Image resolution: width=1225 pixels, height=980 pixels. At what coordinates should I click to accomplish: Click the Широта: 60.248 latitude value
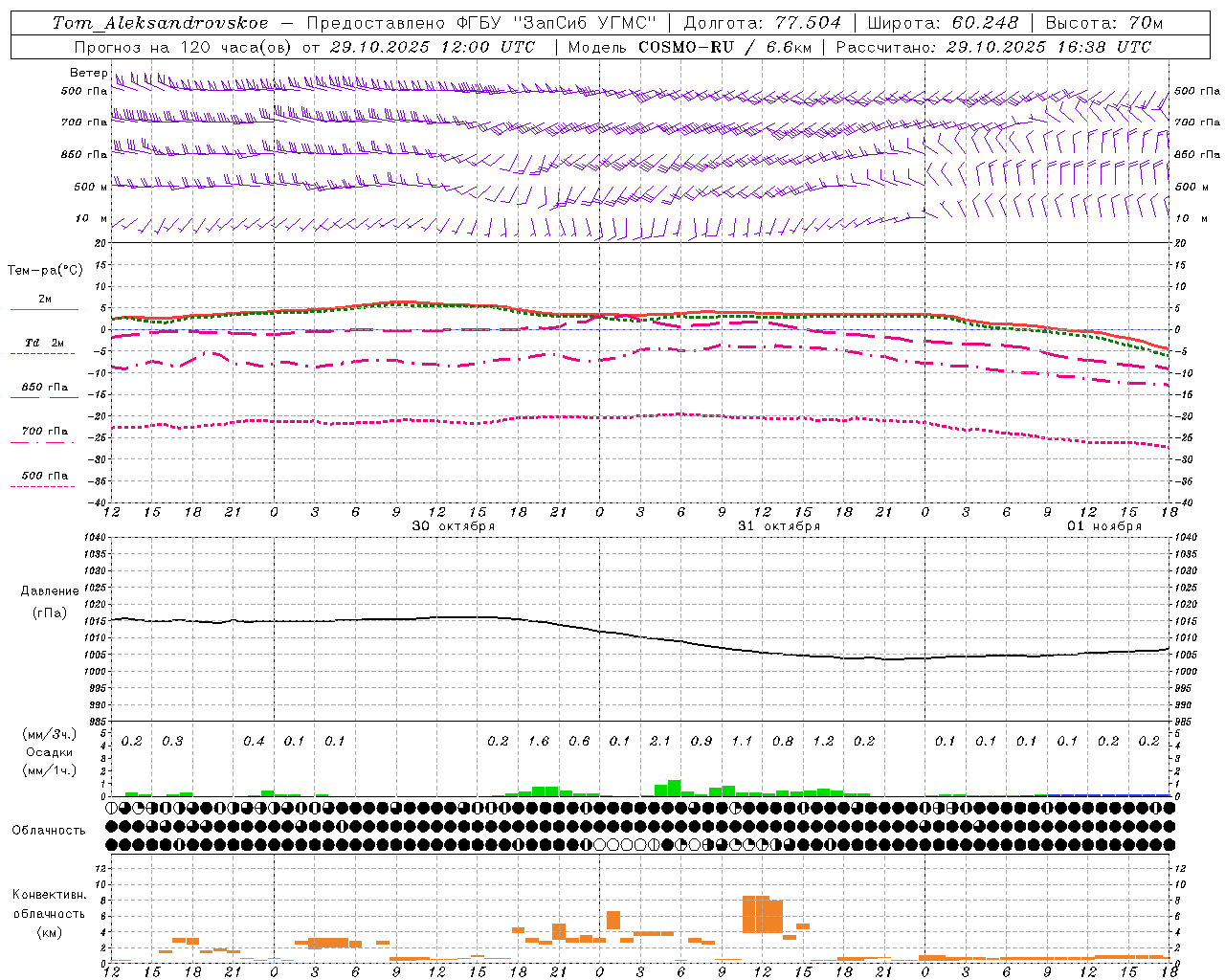pos(943,23)
